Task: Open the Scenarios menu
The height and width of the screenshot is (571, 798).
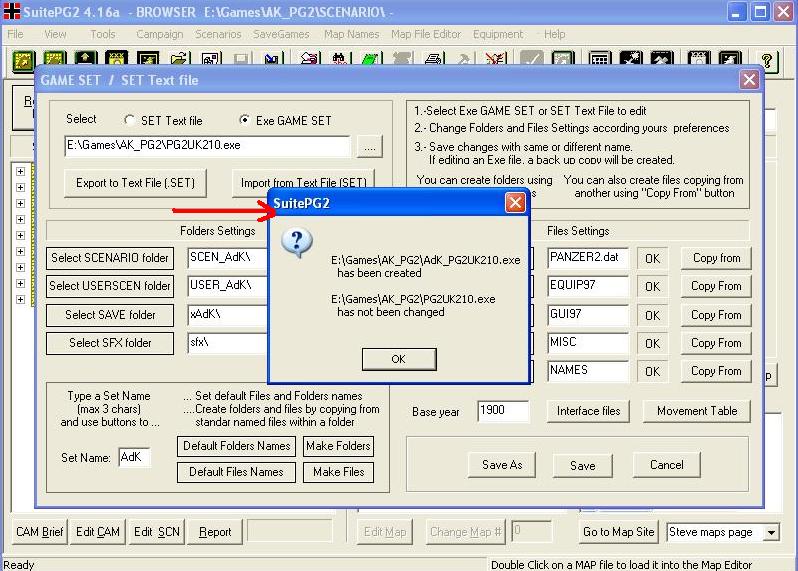Action: click(218, 34)
